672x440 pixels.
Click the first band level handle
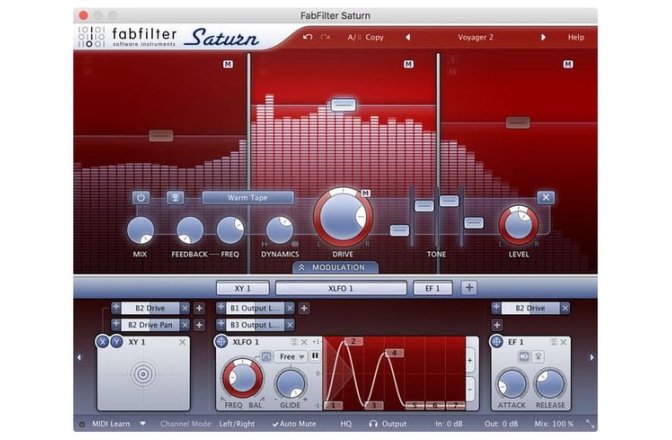pos(161,135)
